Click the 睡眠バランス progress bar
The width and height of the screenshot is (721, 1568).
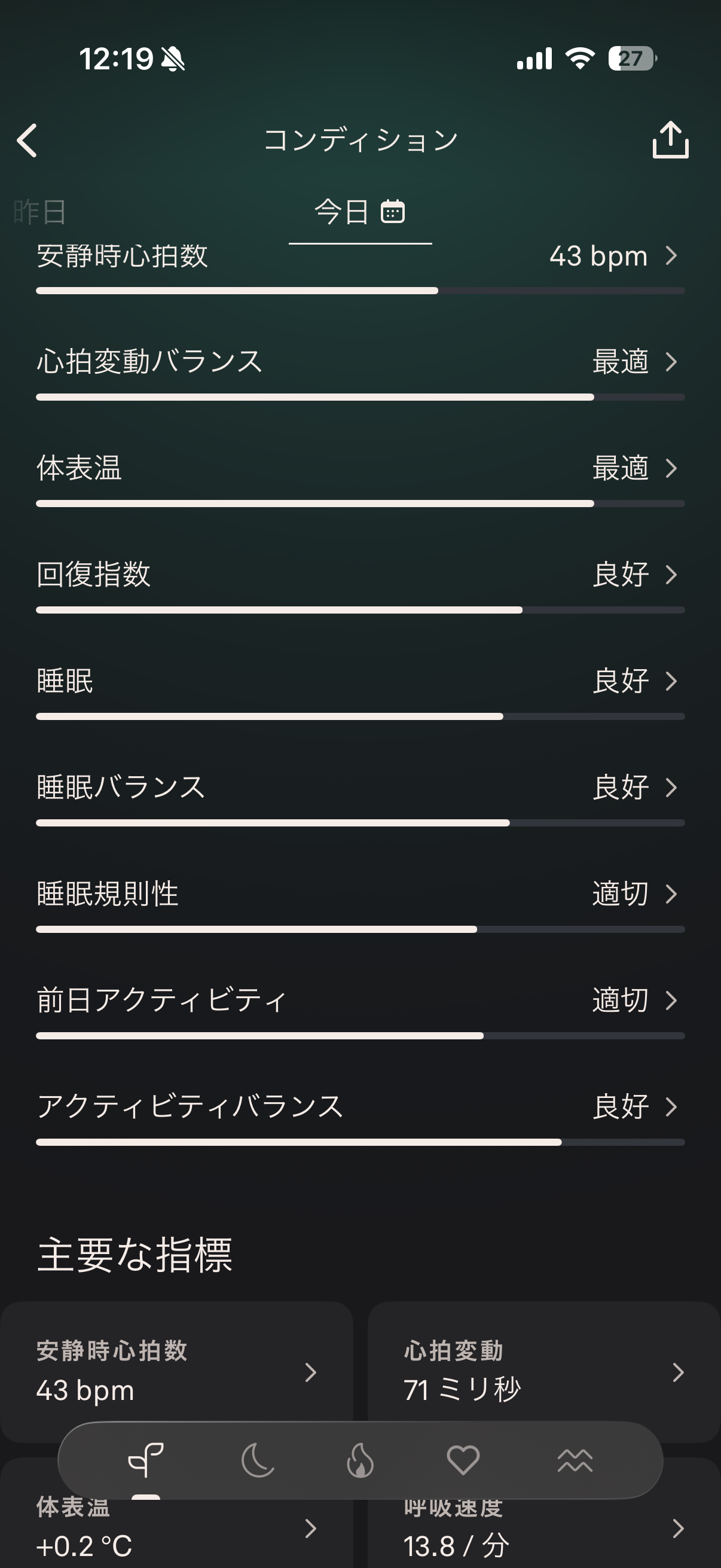[x=360, y=823]
